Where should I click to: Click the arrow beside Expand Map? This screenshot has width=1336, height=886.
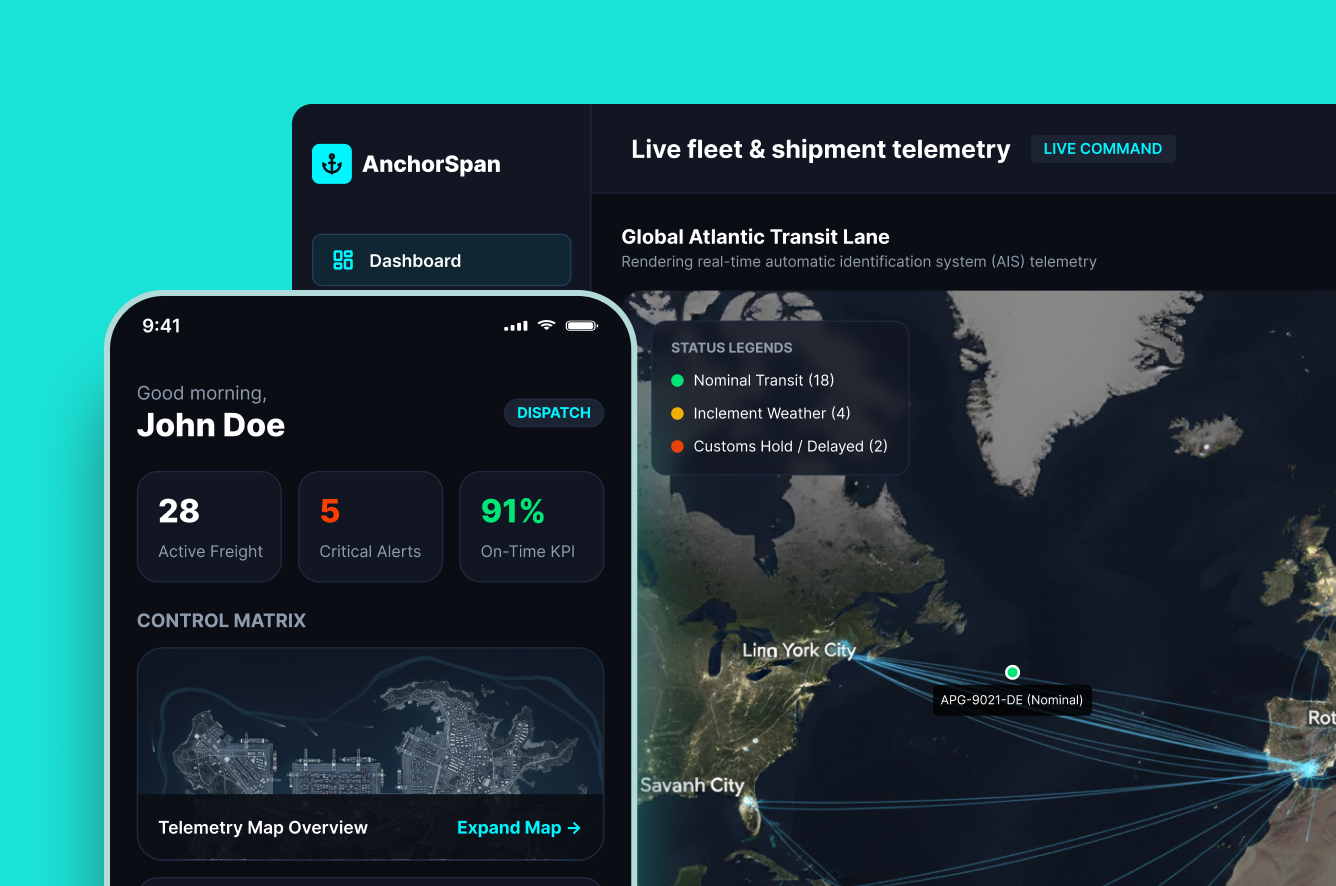574,828
